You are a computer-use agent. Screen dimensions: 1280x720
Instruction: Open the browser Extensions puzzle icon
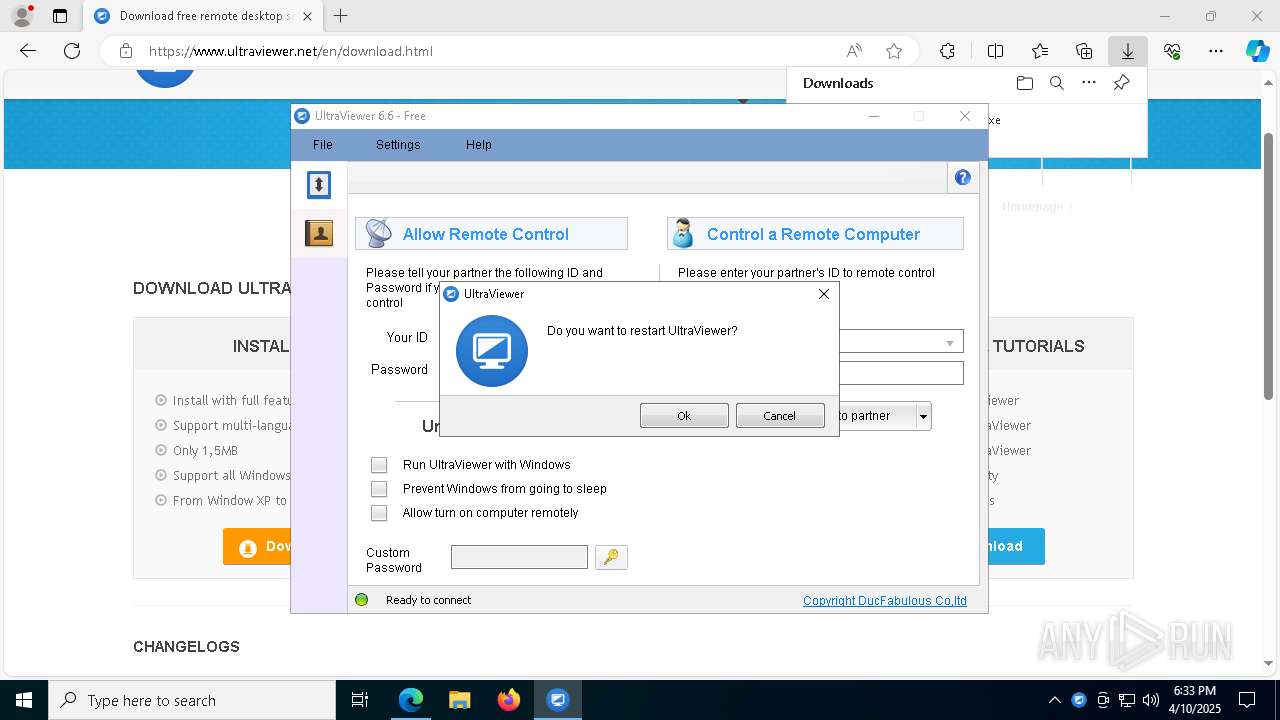click(x=947, y=51)
